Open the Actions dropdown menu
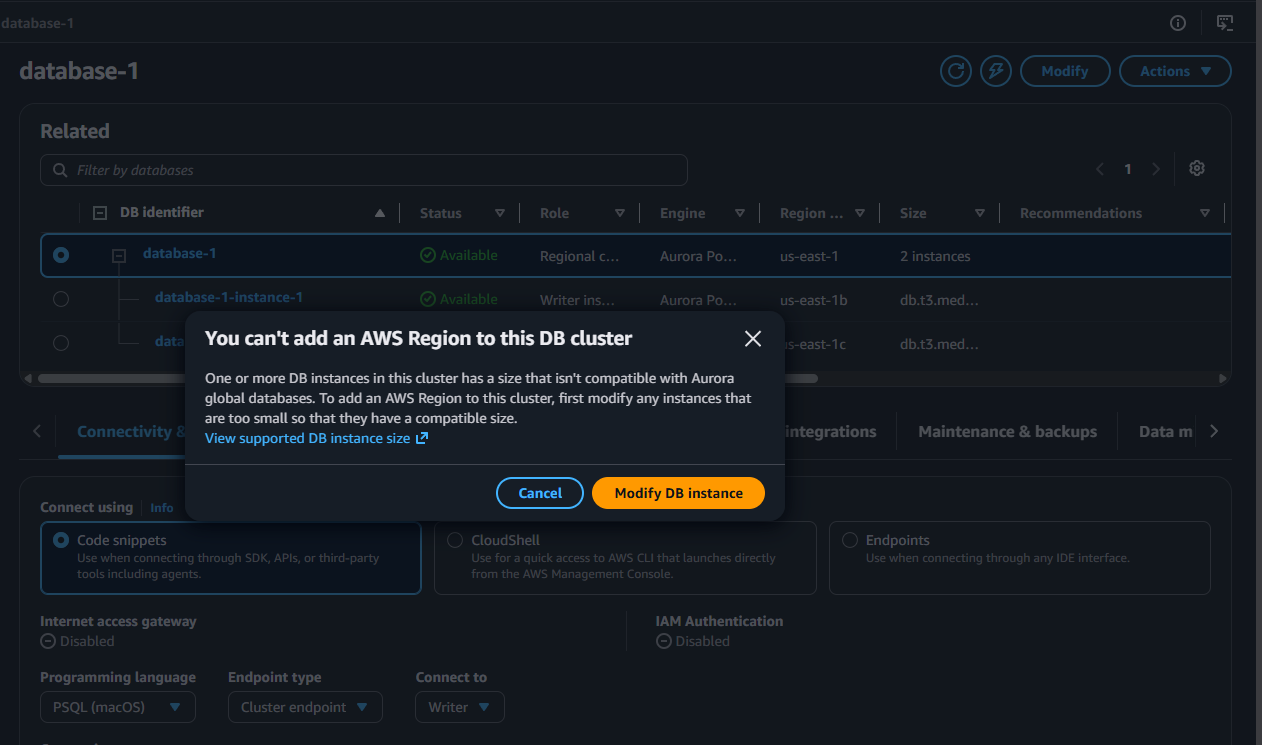The height and width of the screenshot is (745, 1262). [x=1175, y=71]
